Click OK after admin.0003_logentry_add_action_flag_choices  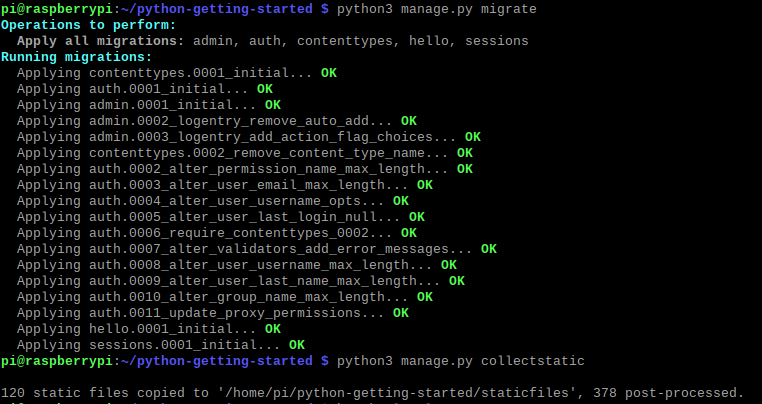[x=473, y=137]
